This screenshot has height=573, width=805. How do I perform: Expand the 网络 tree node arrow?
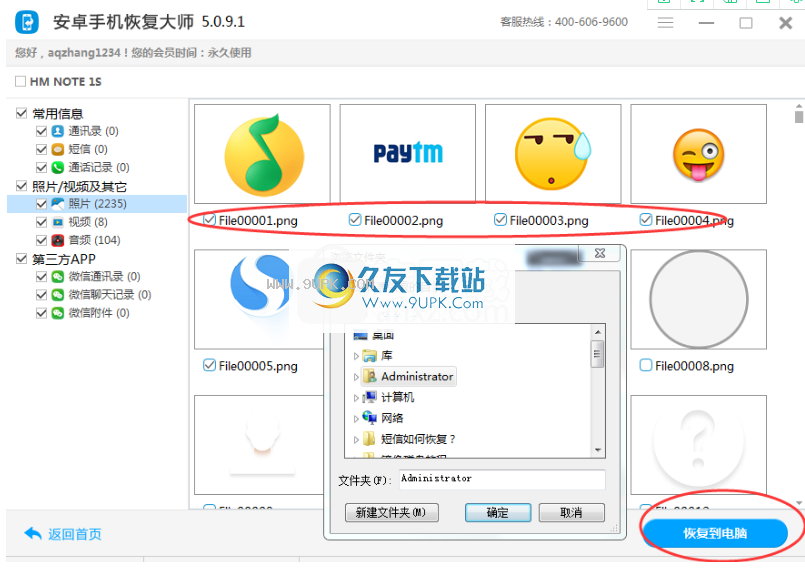356,418
